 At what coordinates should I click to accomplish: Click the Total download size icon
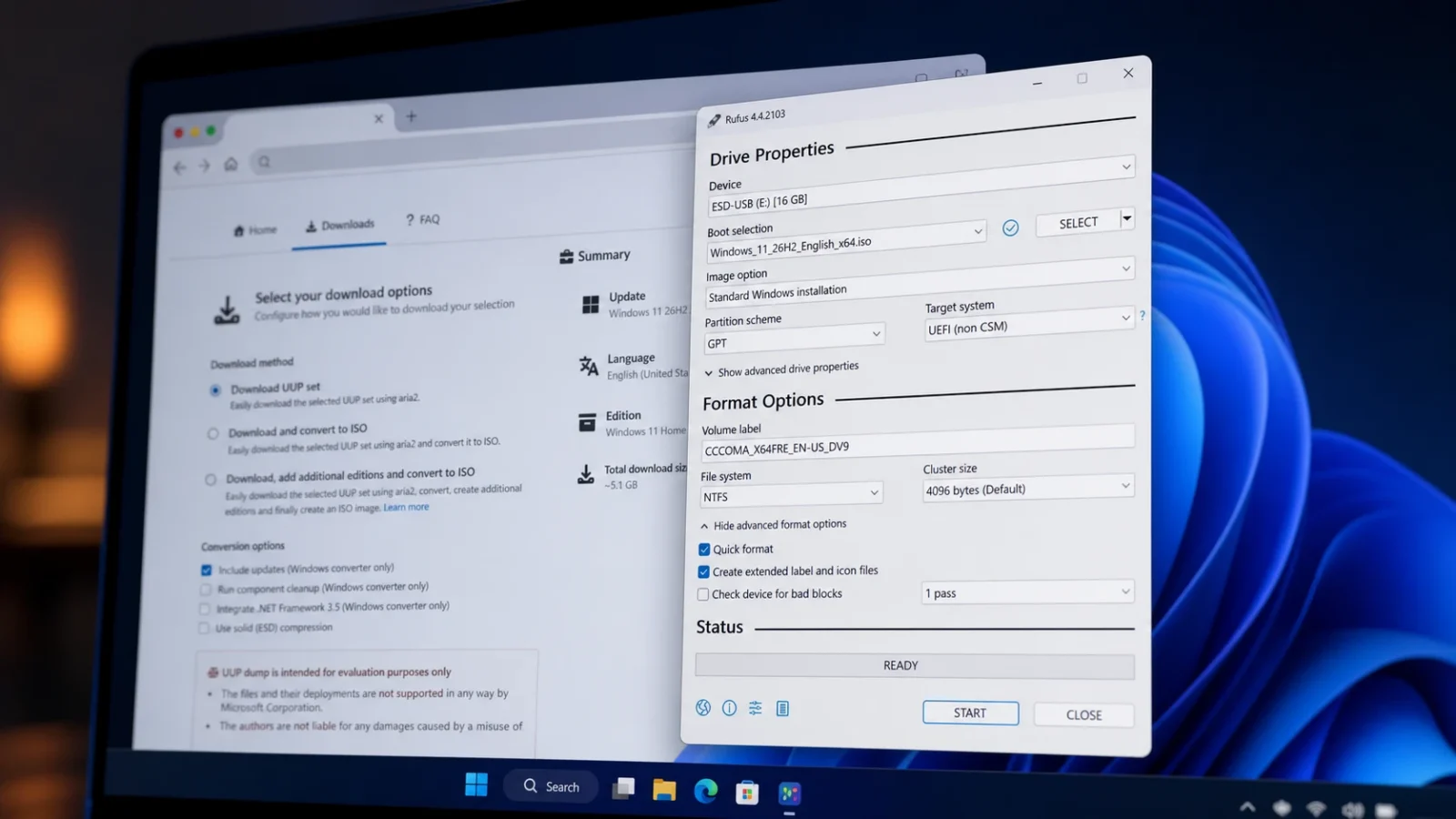point(585,474)
